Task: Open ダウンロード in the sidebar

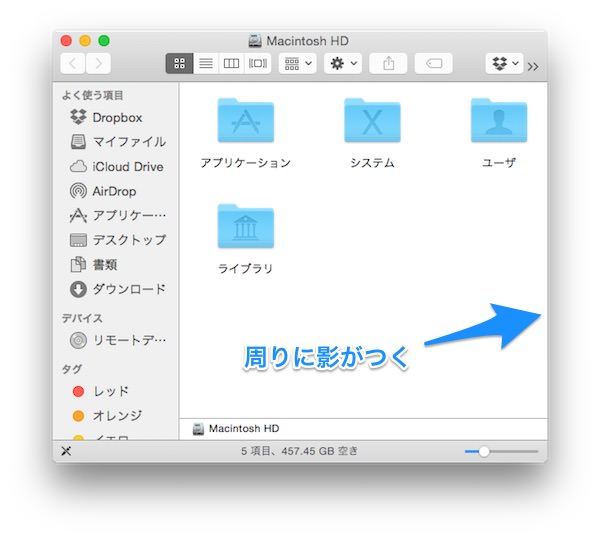Action: pyautogui.click(x=115, y=289)
